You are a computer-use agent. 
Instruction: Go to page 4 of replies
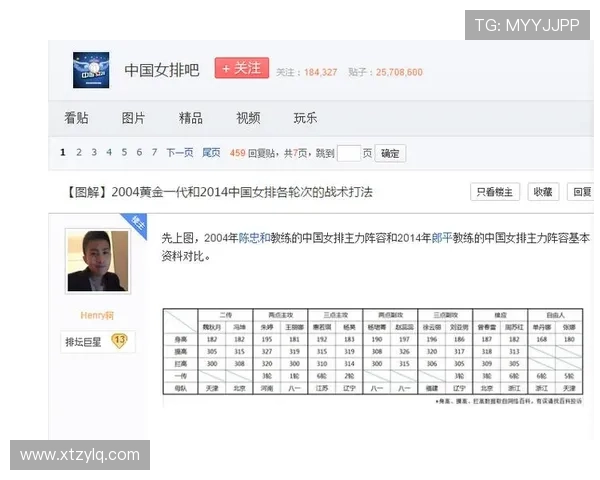tap(109, 152)
